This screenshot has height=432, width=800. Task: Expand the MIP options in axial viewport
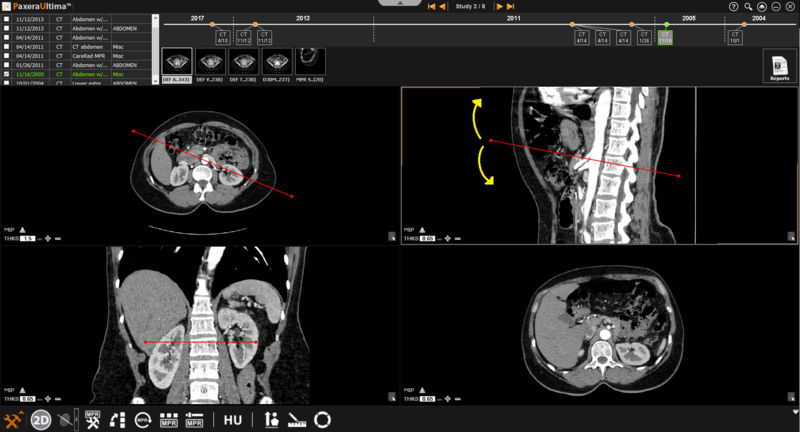tap(23, 228)
